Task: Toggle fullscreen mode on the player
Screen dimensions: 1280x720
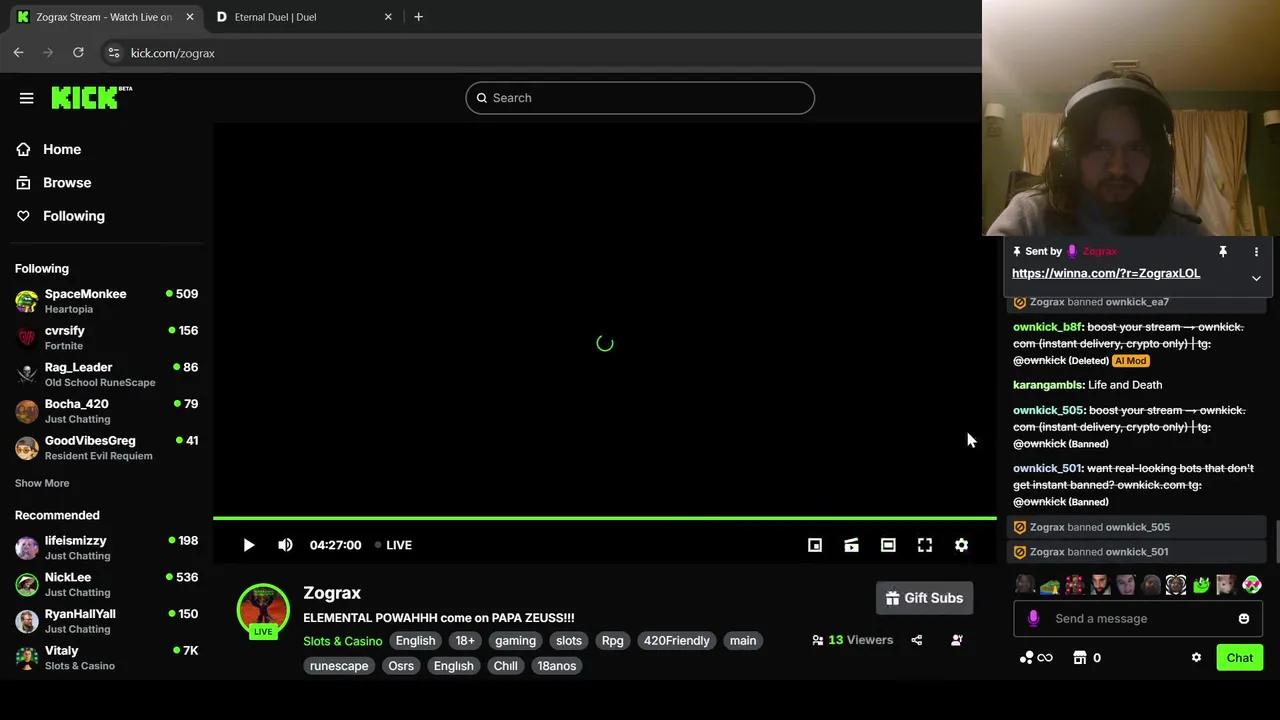Action: point(924,545)
